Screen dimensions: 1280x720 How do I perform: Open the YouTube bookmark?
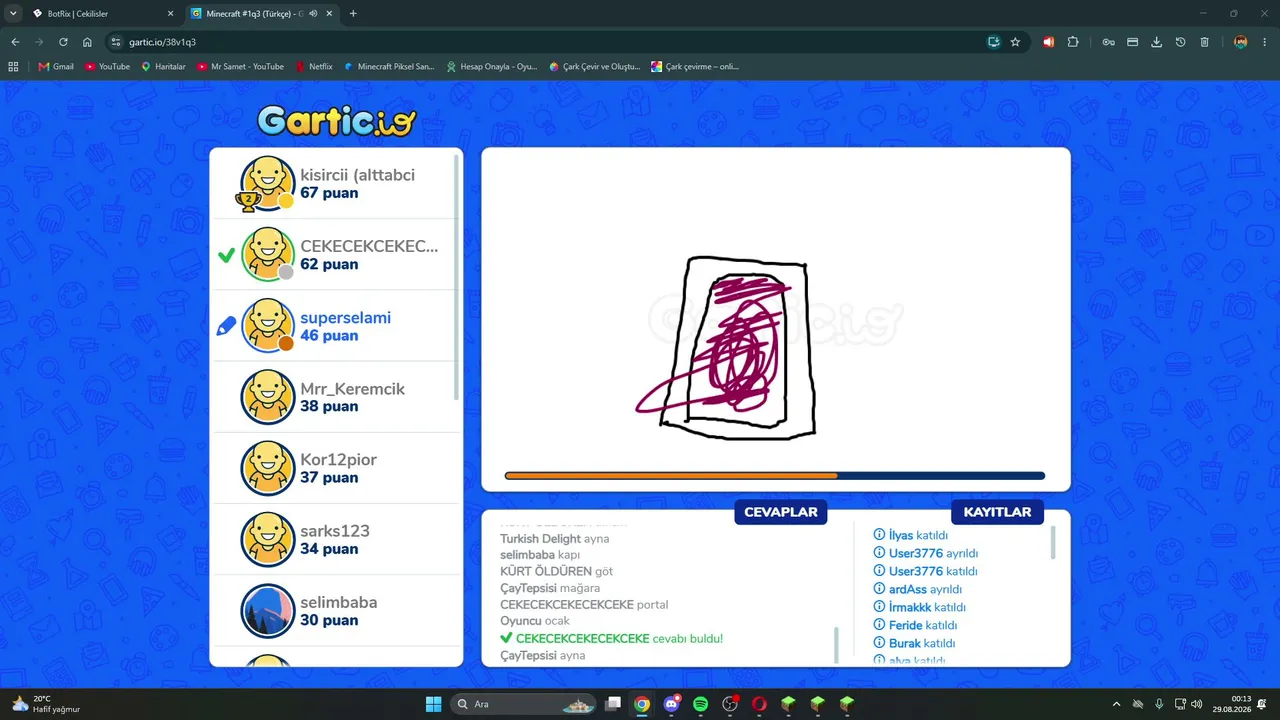[x=108, y=66]
